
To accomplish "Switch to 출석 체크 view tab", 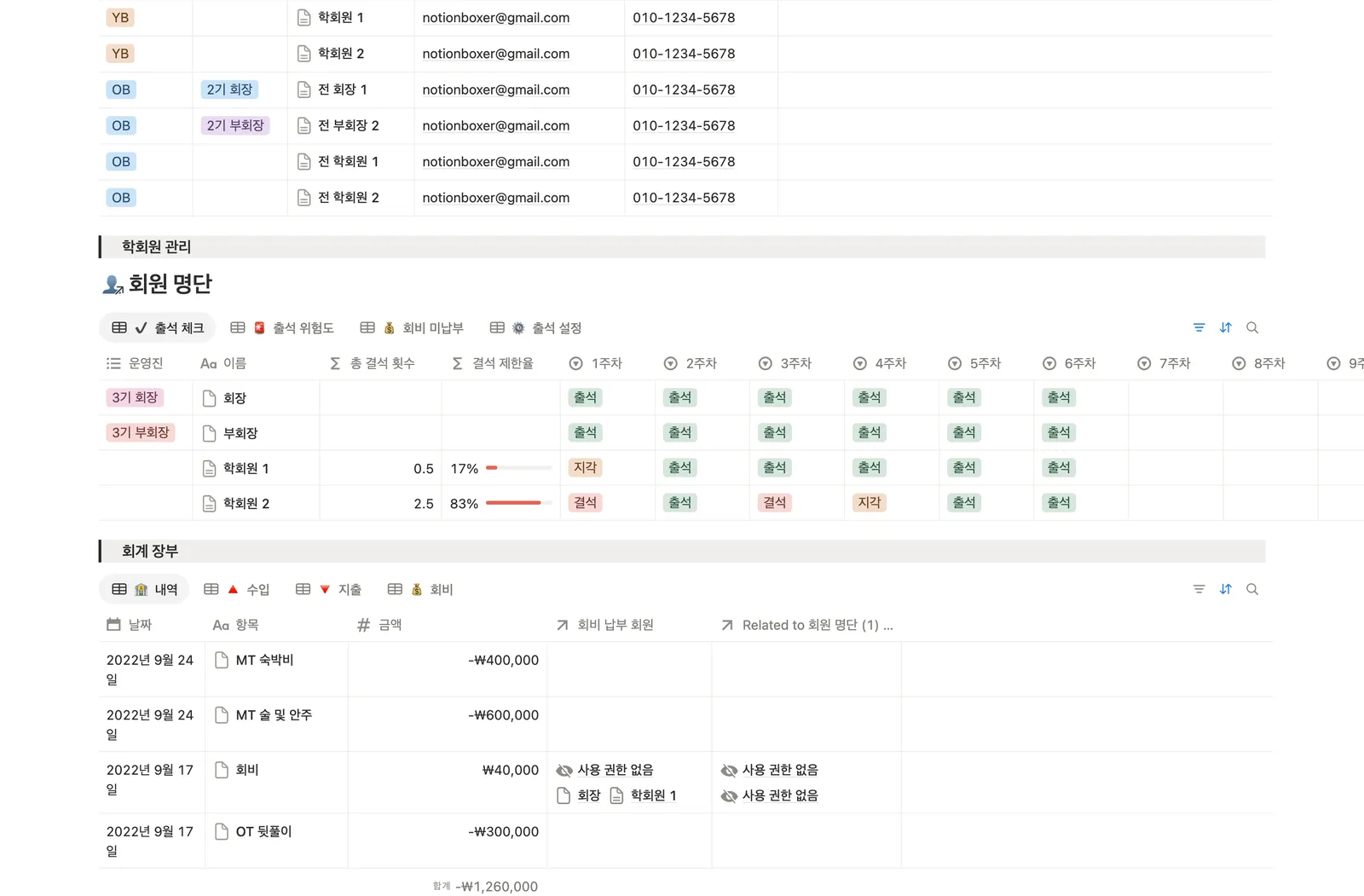I will coord(158,328).
